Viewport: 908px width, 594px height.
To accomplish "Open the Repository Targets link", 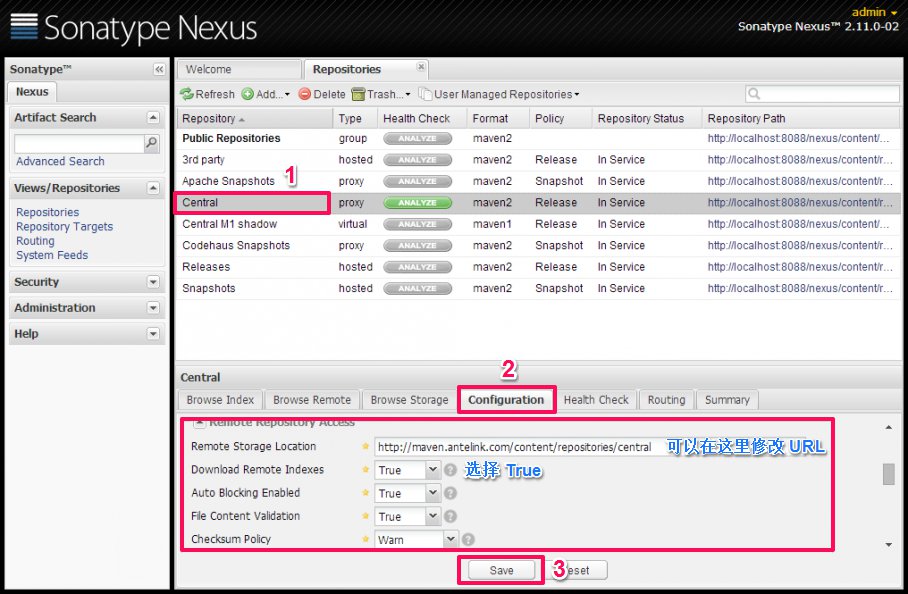I will [64, 227].
